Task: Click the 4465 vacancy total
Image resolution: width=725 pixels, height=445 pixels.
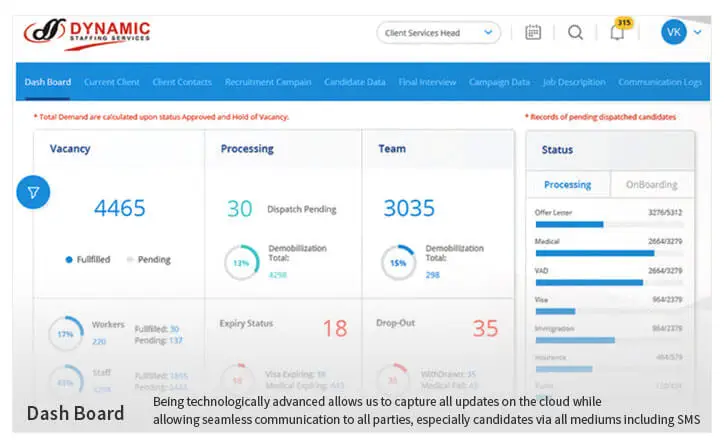Action: pos(119,208)
